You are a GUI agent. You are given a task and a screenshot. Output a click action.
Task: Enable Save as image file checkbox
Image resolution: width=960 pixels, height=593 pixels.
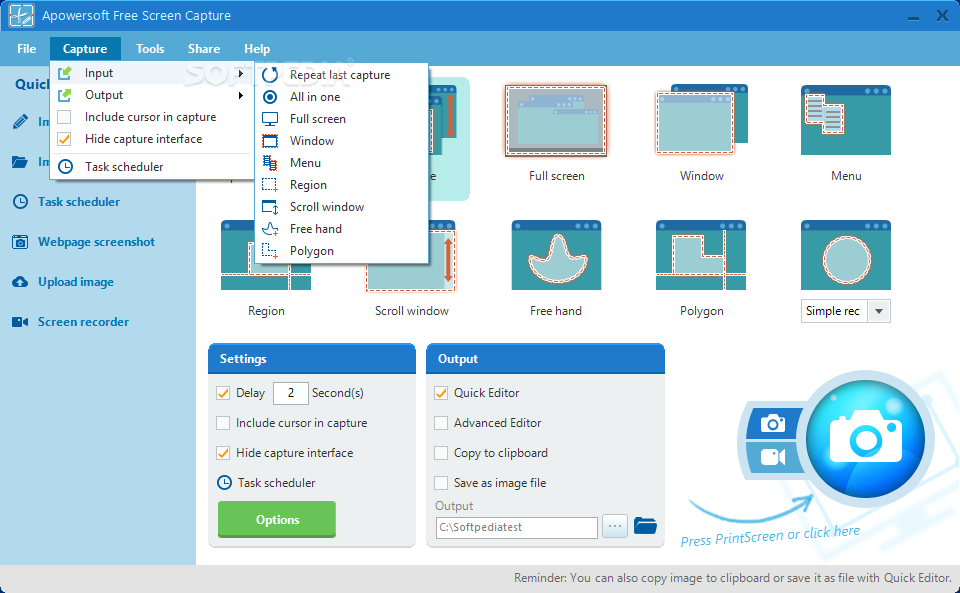441,483
